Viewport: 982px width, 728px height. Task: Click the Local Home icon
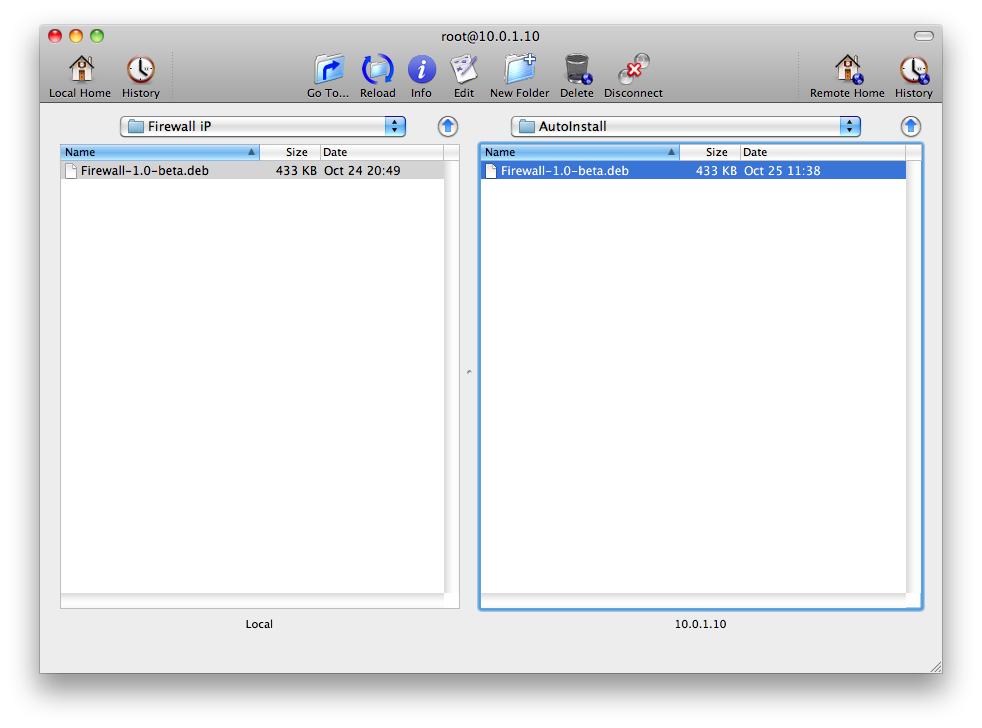point(80,70)
